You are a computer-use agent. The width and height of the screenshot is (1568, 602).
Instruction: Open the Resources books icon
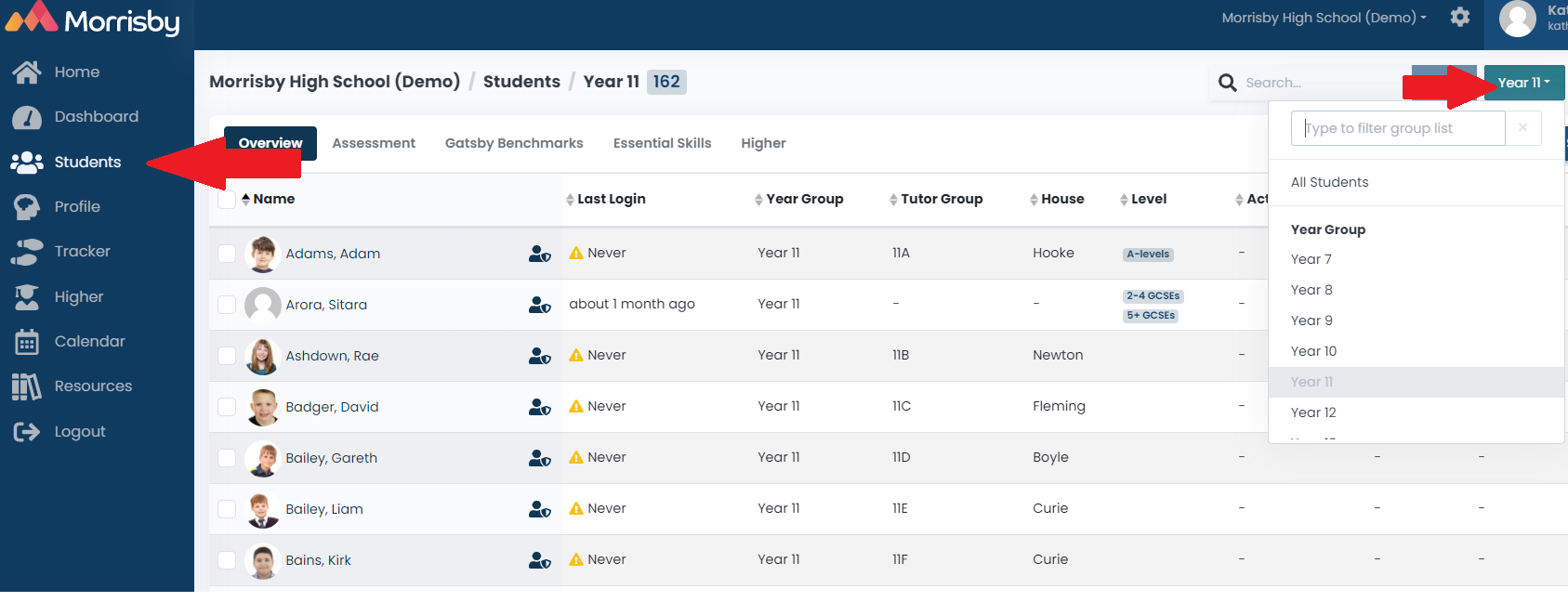tap(27, 386)
